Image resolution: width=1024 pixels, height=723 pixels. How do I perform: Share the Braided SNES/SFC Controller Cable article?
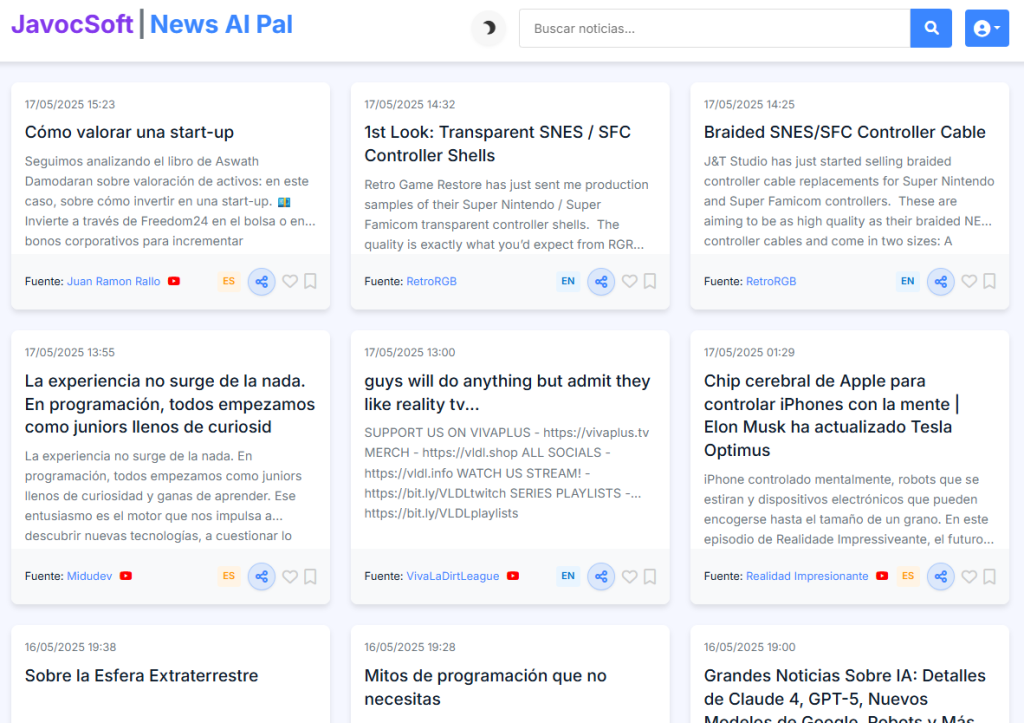[940, 281]
